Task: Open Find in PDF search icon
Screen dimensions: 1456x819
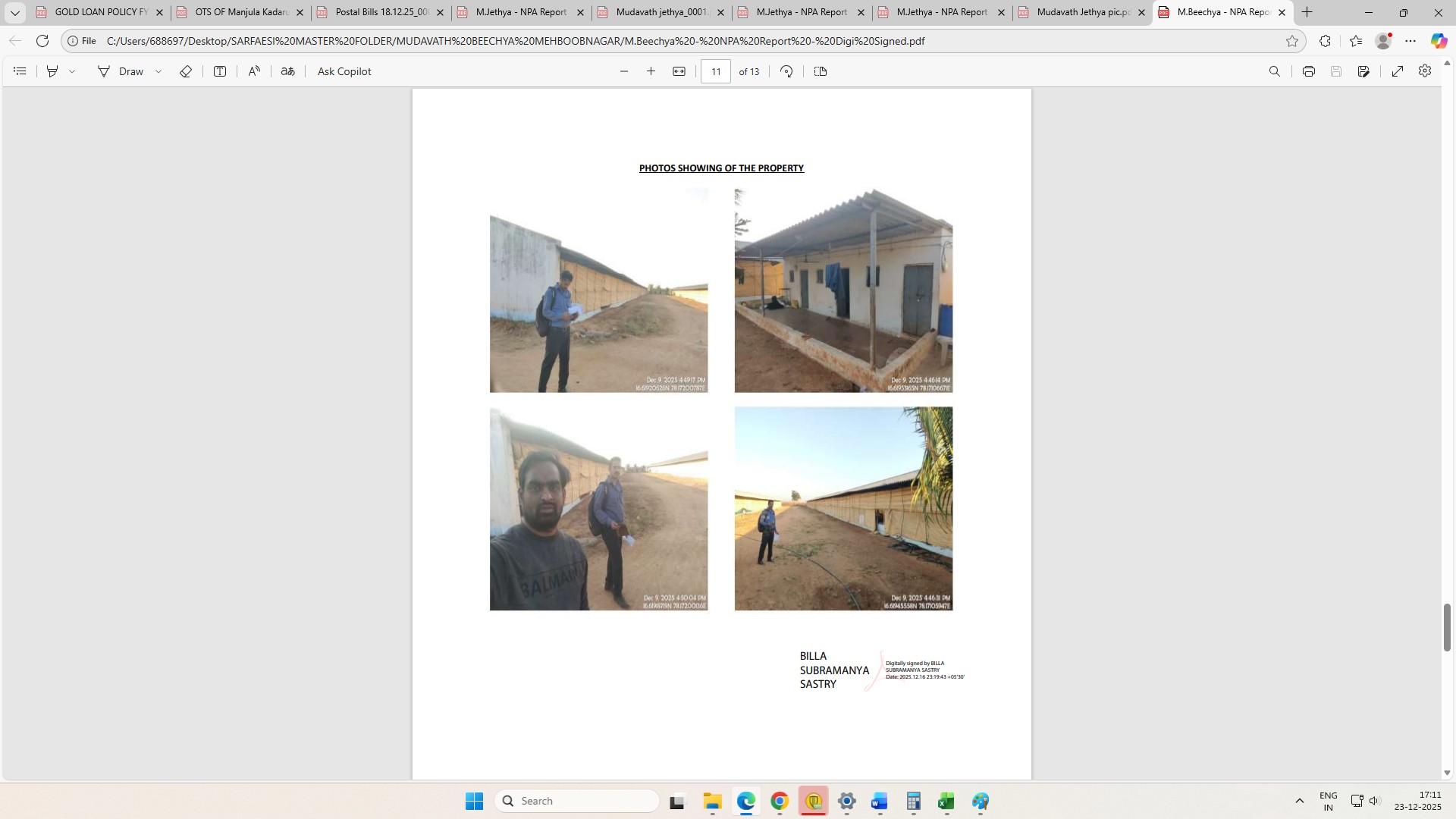Action: point(1274,71)
